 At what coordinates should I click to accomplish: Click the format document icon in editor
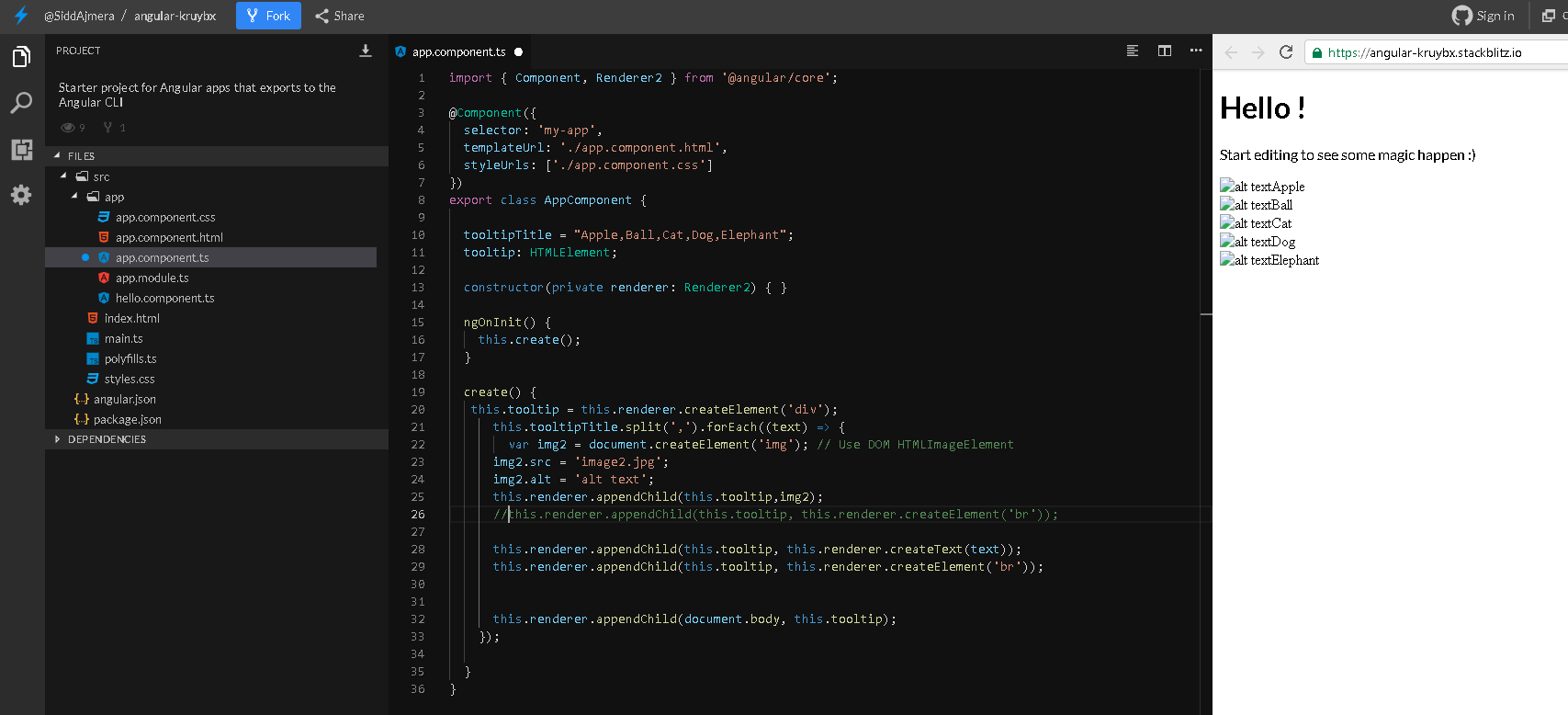(x=1133, y=51)
